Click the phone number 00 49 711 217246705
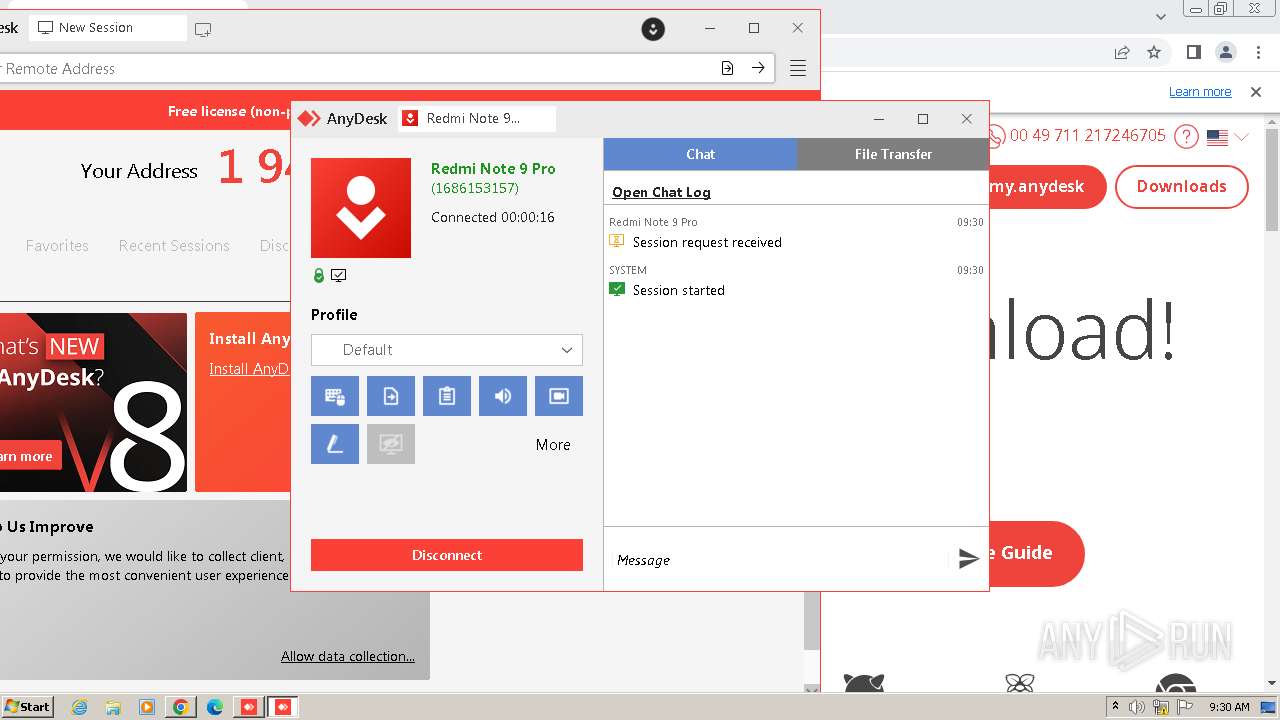This screenshot has width=1280, height=720. point(1088,135)
